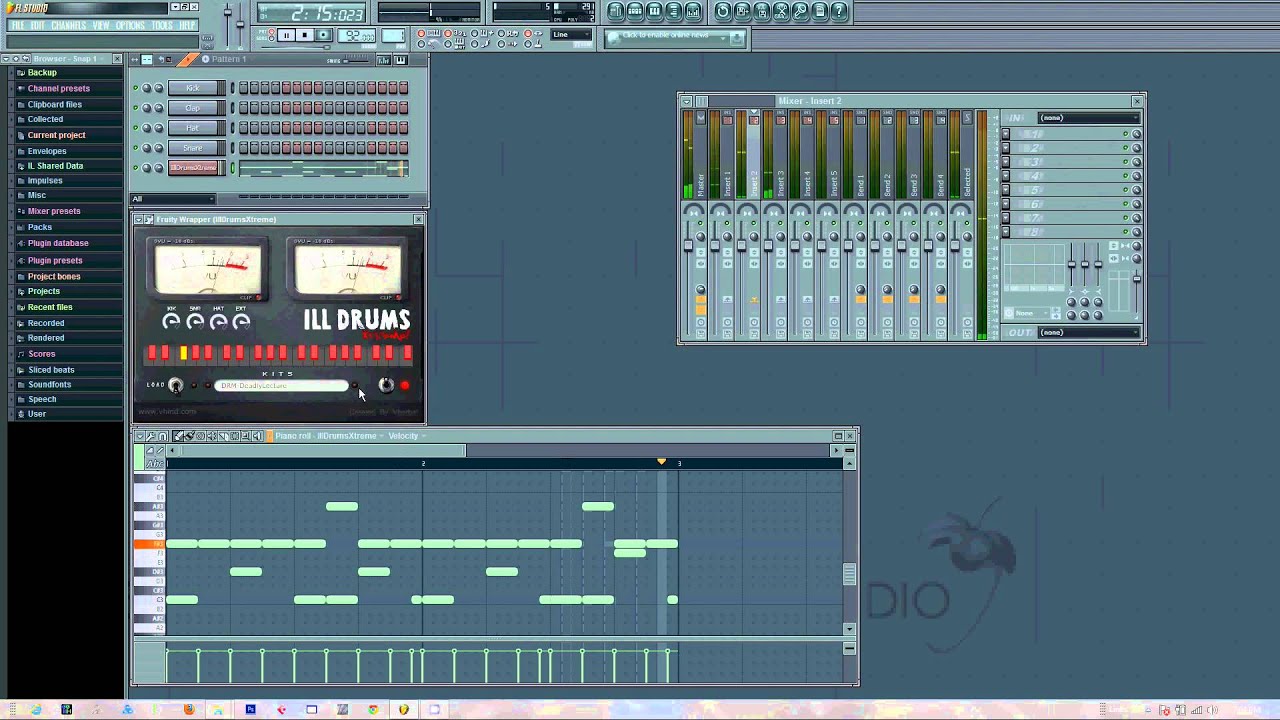Click the undo history circular arrow icon
This screenshot has height=720, width=1280.
pos(723,12)
